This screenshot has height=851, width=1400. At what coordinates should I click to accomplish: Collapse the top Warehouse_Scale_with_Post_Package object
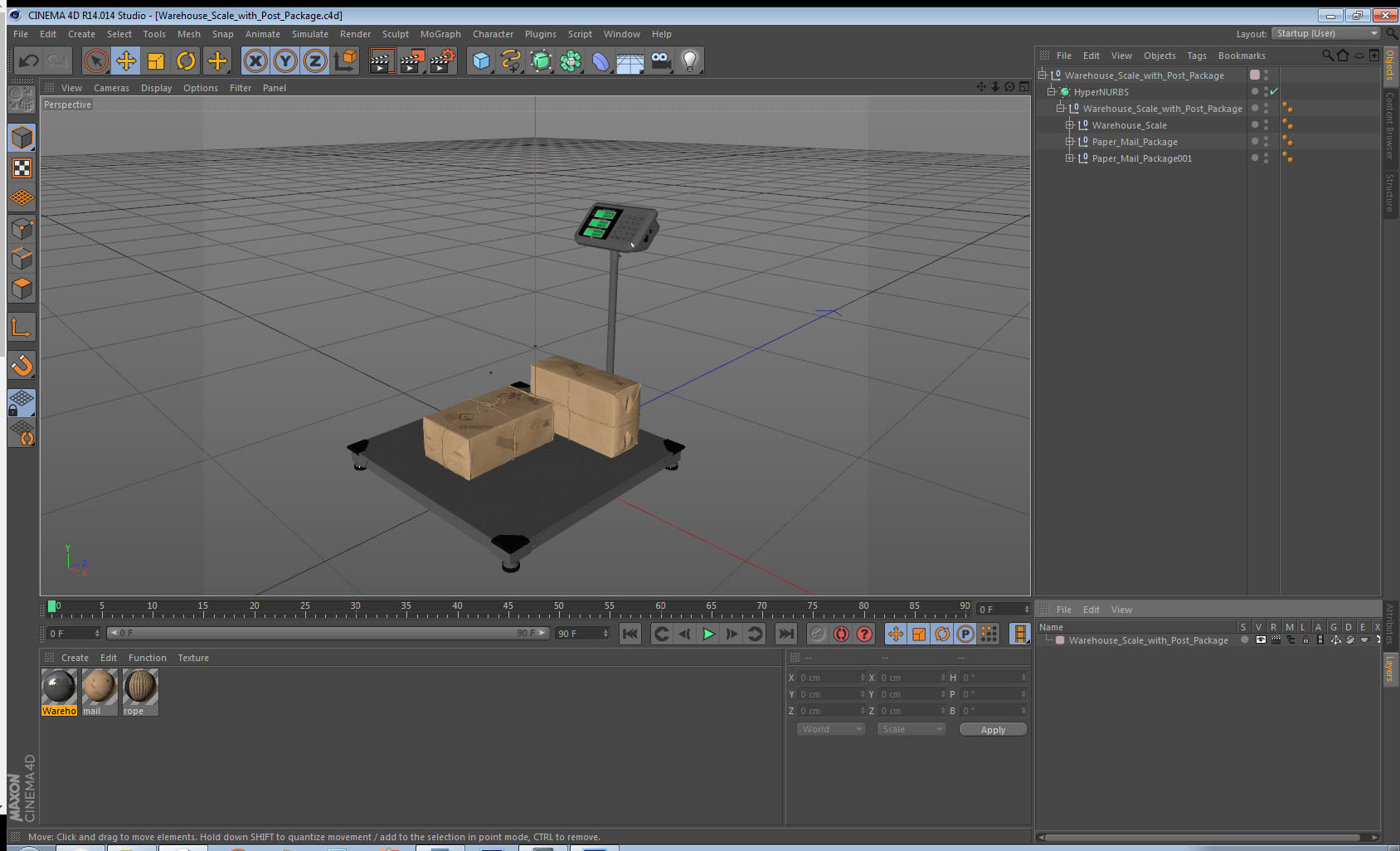pyautogui.click(x=1043, y=75)
